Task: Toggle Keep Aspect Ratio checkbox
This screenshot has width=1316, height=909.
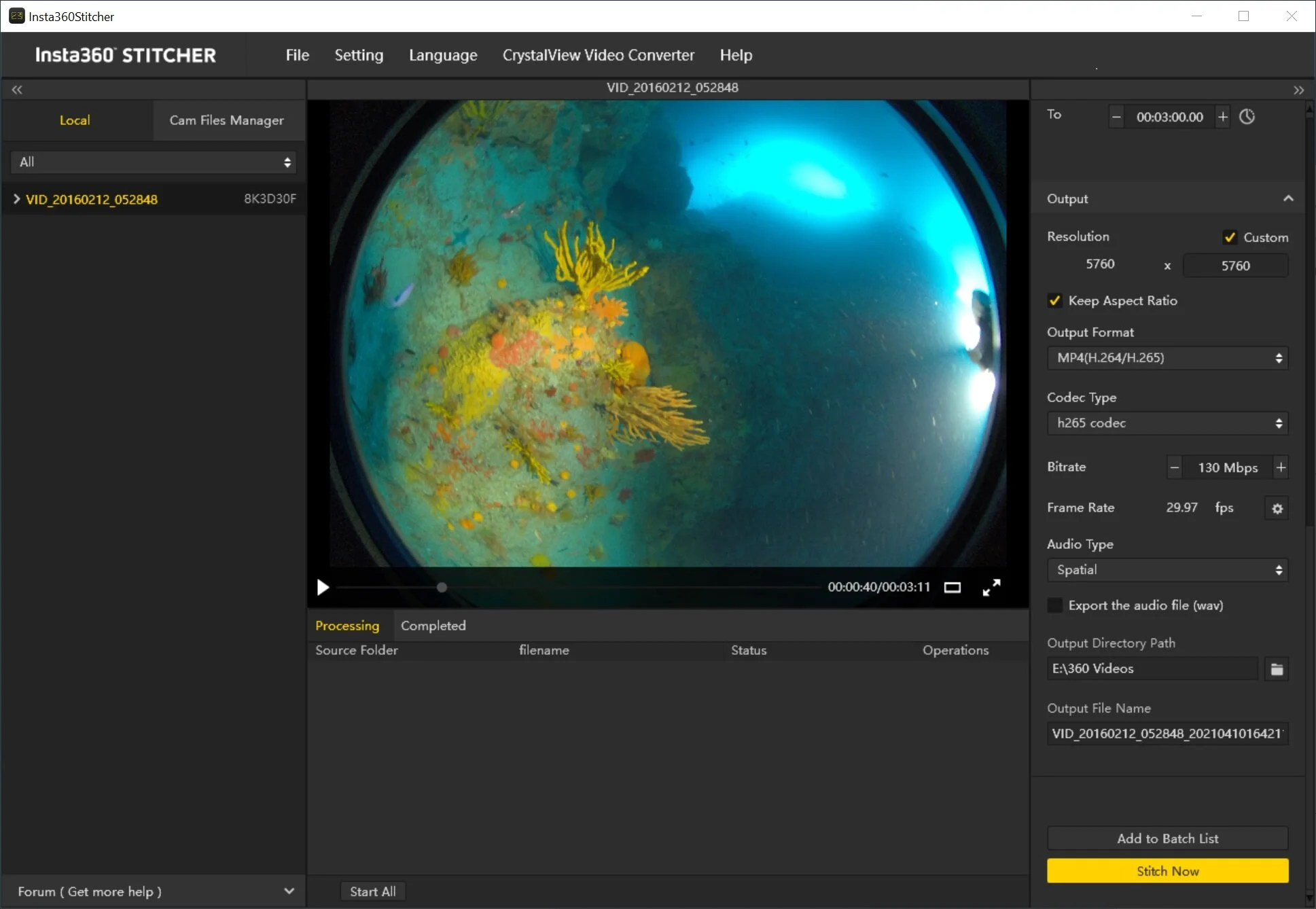Action: click(1054, 300)
